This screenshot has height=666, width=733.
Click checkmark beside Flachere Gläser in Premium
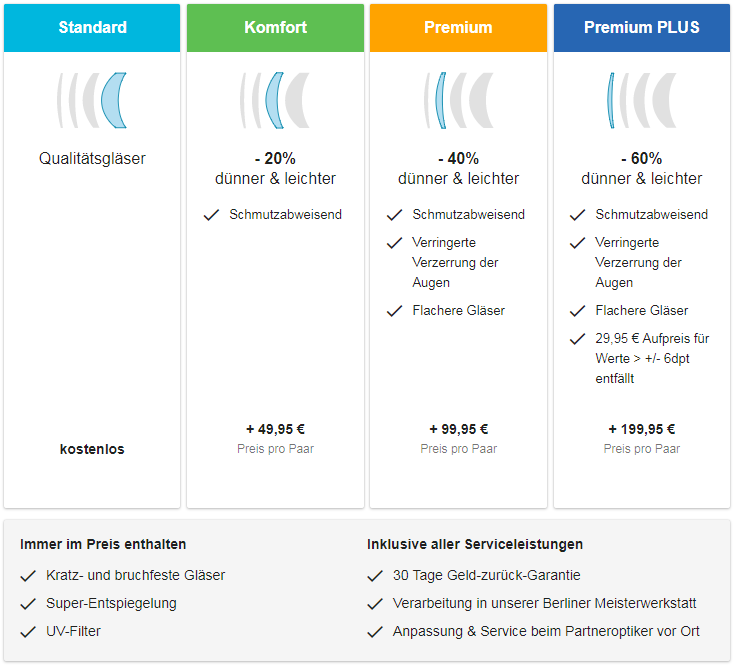point(395,311)
